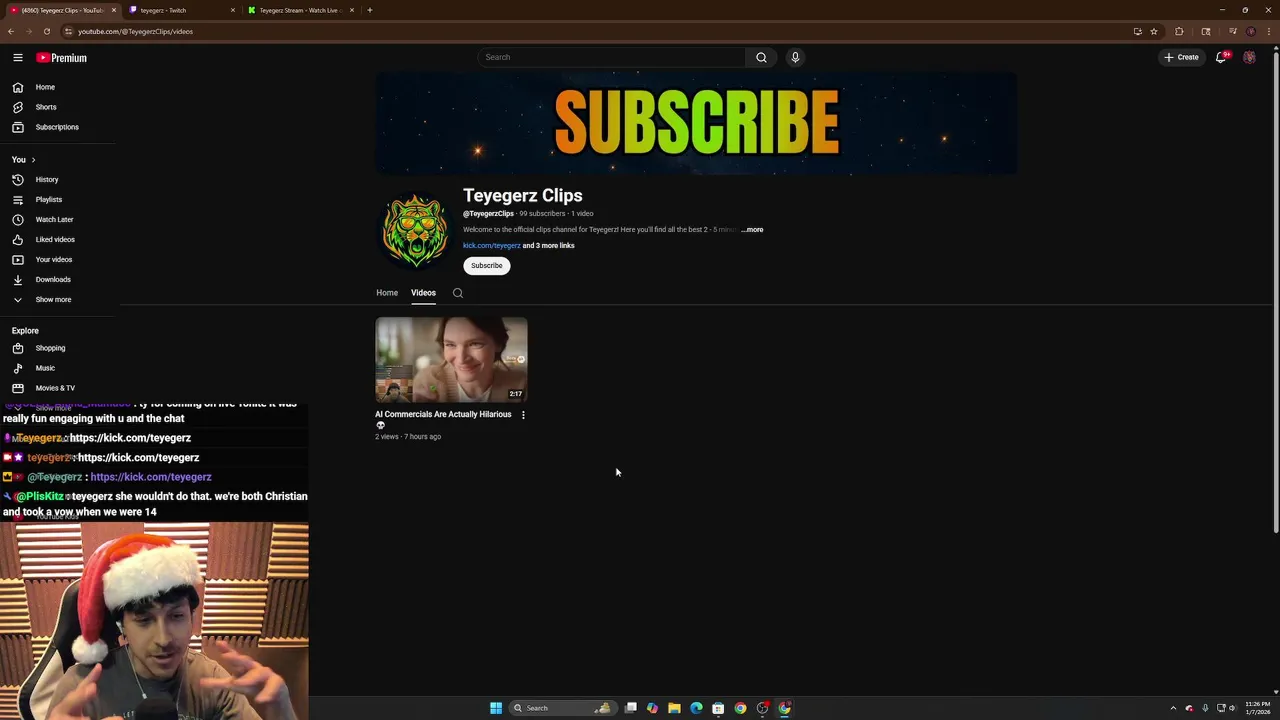Open the three-dot menu for AI Commercials video

click(x=523, y=415)
